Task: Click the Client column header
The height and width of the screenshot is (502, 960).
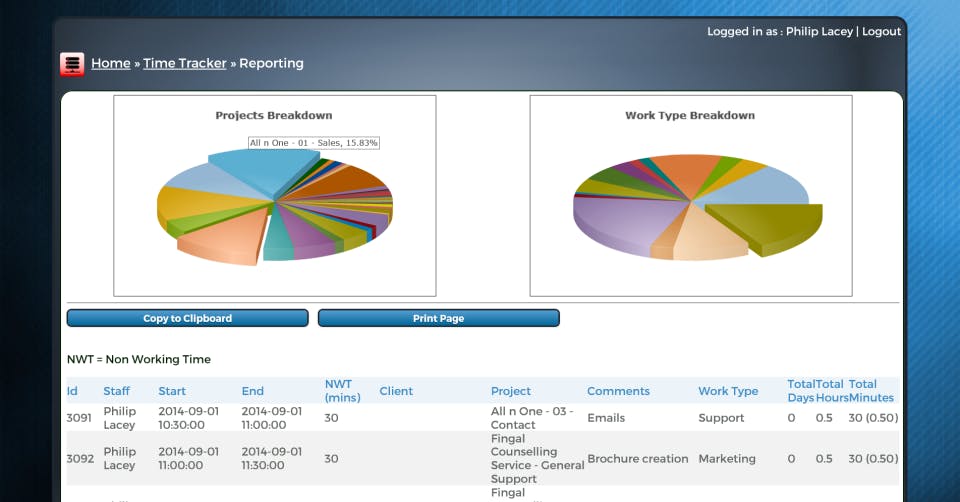Action: [x=396, y=391]
